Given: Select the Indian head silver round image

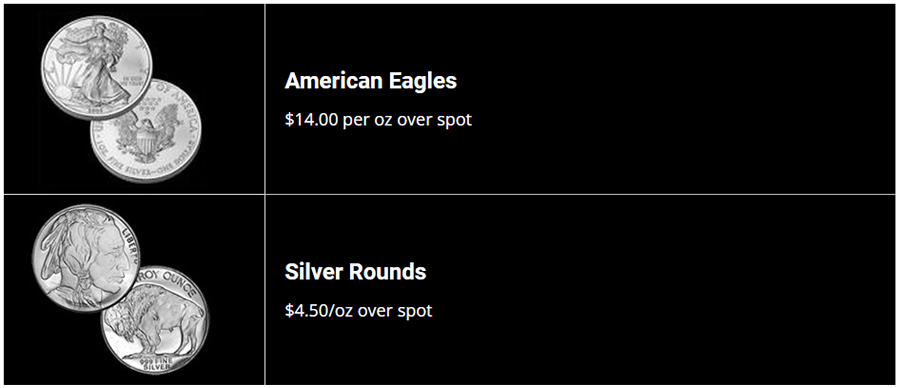Looking at the screenshot, I should tap(86, 259).
